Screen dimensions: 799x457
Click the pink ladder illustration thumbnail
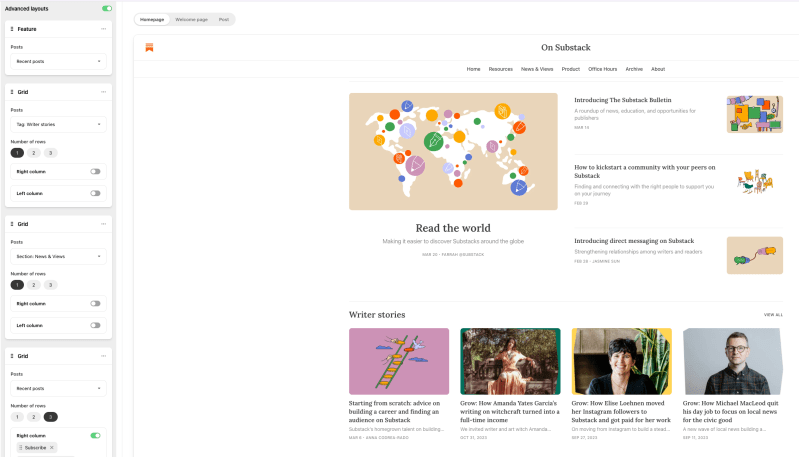[399, 361]
